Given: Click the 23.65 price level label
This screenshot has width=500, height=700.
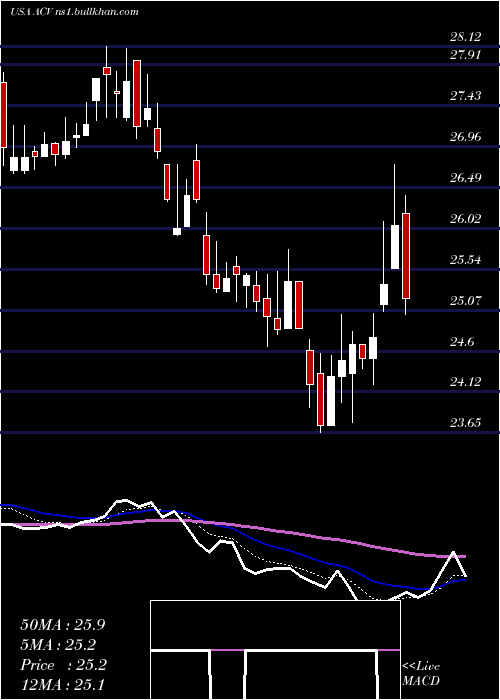Looking at the screenshot, I should tap(465, 422).
